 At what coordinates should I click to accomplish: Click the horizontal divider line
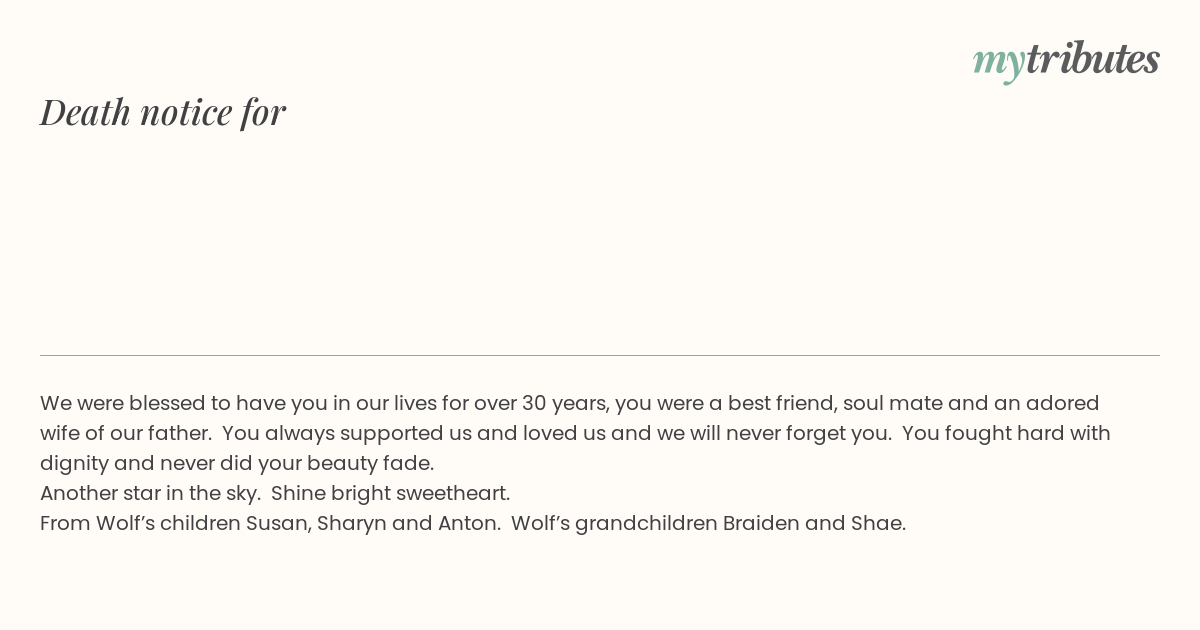coord(600,355)
